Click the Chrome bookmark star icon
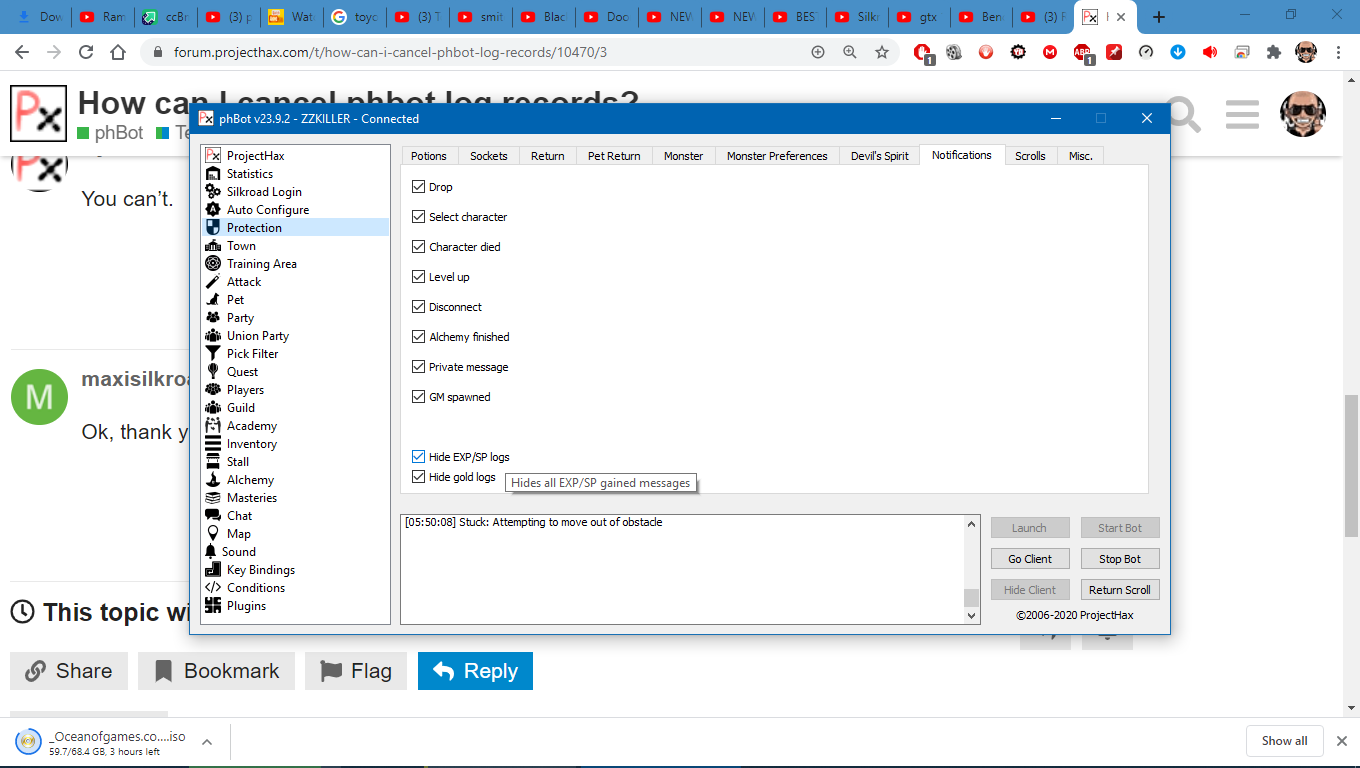The image size is (1360, 768). [x=882, y=53]
